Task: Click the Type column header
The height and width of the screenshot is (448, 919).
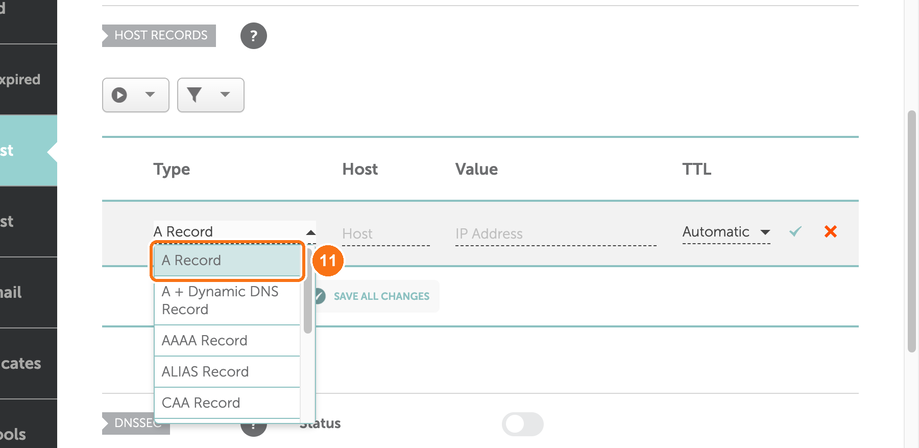Action: coord(172,169)
